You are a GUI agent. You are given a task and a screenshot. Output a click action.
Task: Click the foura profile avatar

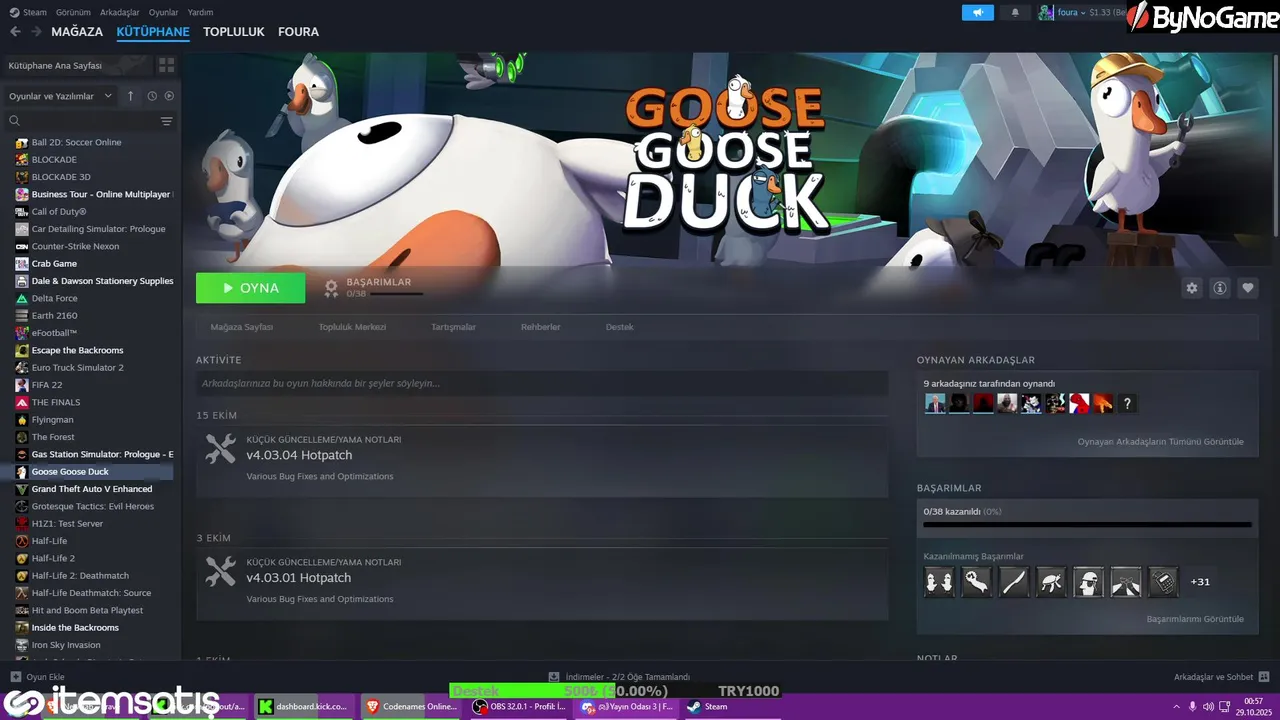tap(1046, 12)
